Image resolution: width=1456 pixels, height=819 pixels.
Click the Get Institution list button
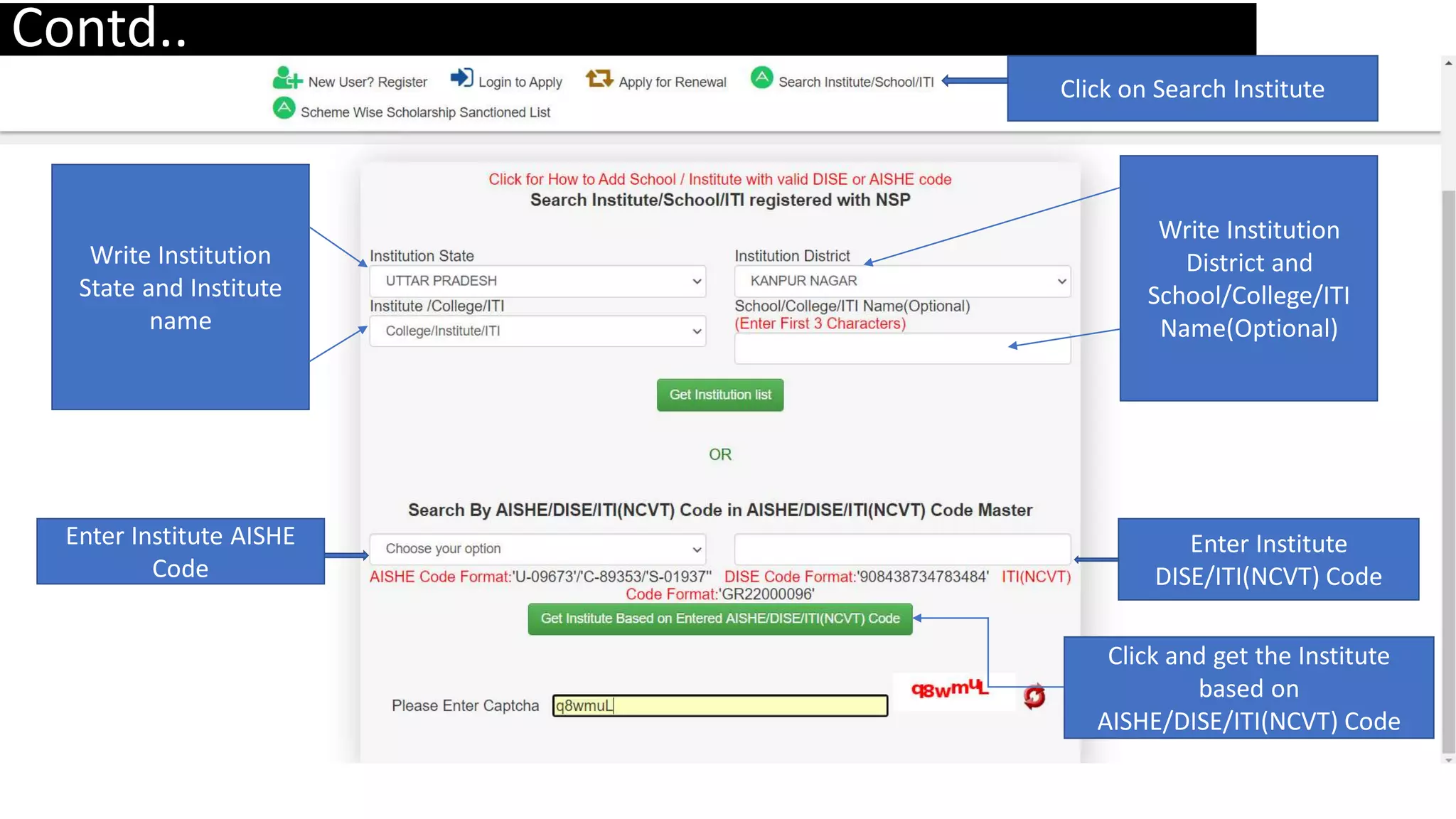tap(719, 395)
